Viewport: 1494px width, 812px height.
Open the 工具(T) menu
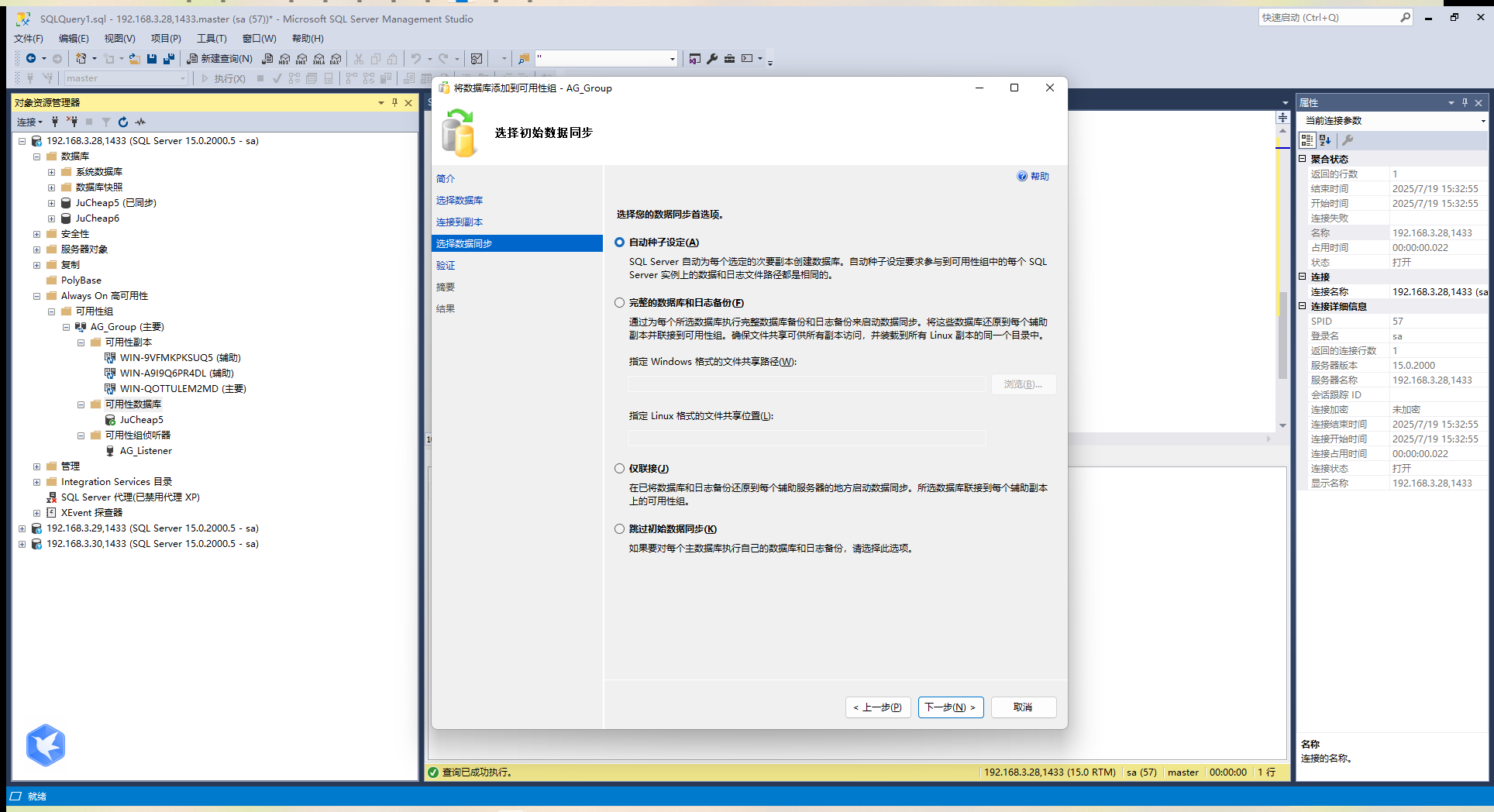pyautogui.click(x=212, y=38)
